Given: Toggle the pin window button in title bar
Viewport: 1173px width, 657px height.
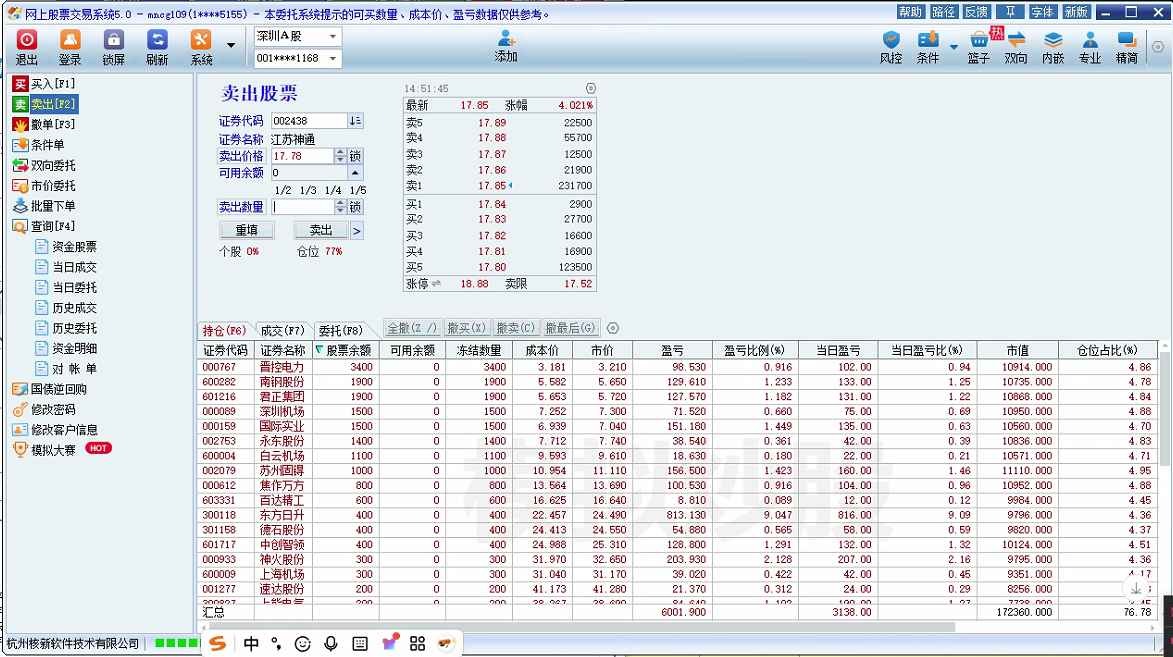Looking at the screenshot, I should point(1010,12).
